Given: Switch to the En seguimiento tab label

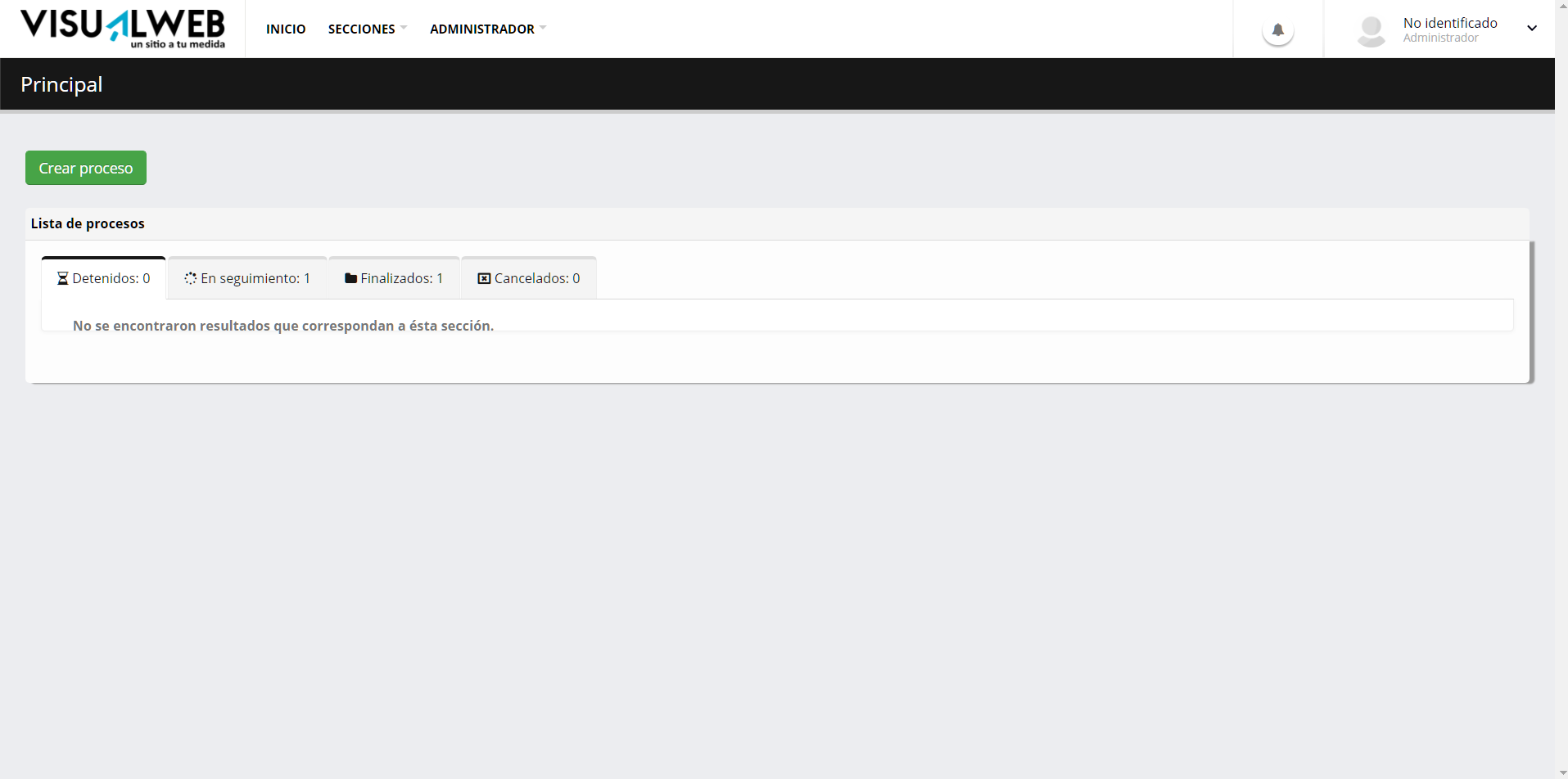Looking at the screenshot, I should tap(255, 279).
